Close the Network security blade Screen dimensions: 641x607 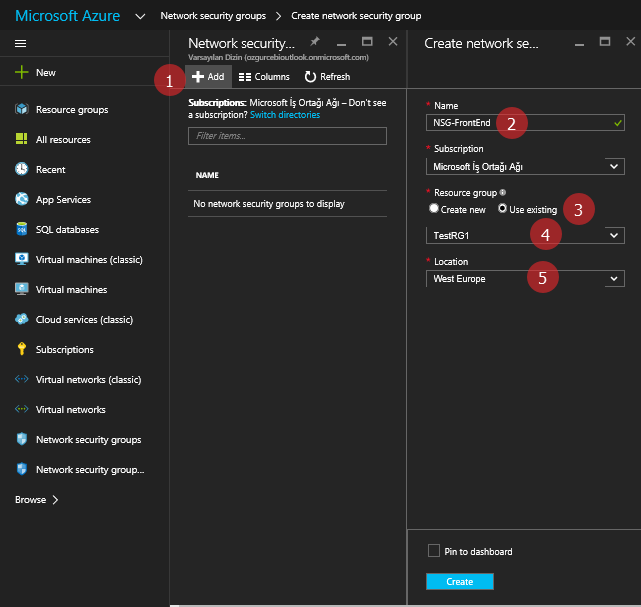[393, 41]
